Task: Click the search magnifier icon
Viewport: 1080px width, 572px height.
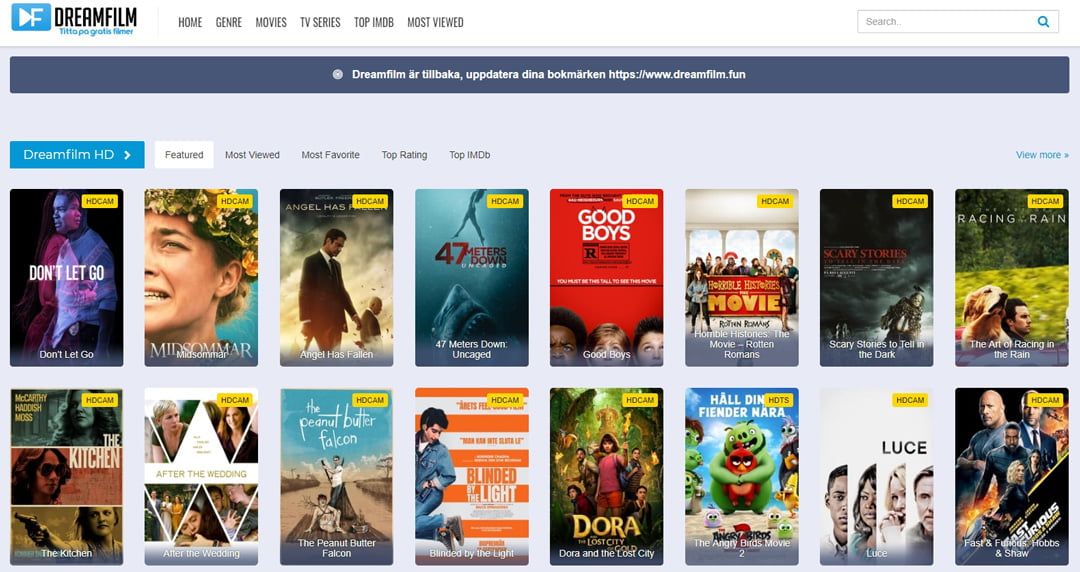Action: click(x=1043, y=21)
